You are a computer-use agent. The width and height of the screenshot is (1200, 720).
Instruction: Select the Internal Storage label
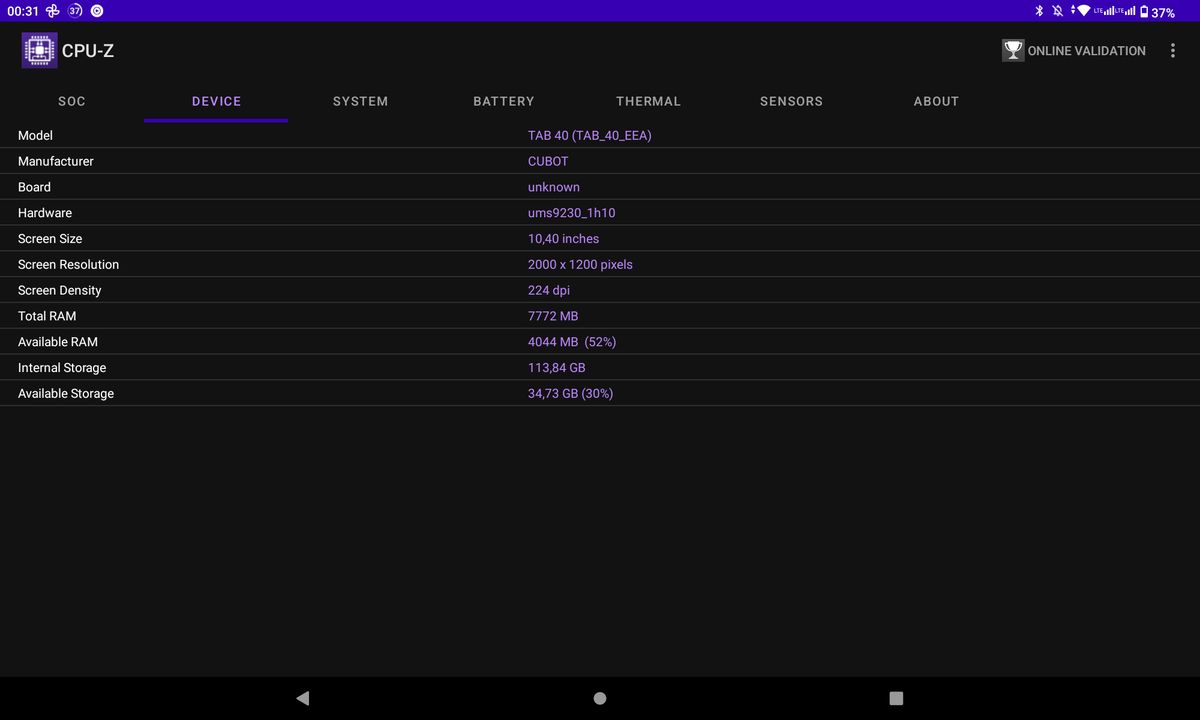pyautogui.click(x=62, y=368)
